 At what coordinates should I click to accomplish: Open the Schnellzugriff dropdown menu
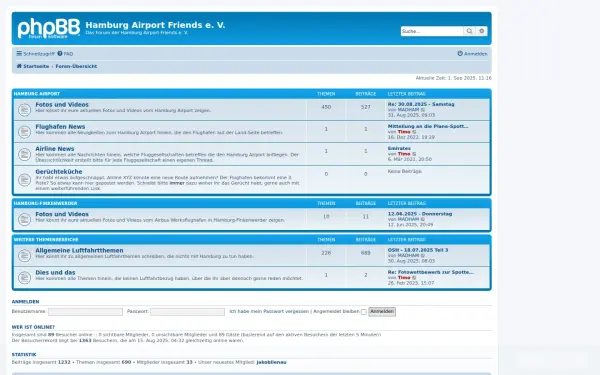36,54
